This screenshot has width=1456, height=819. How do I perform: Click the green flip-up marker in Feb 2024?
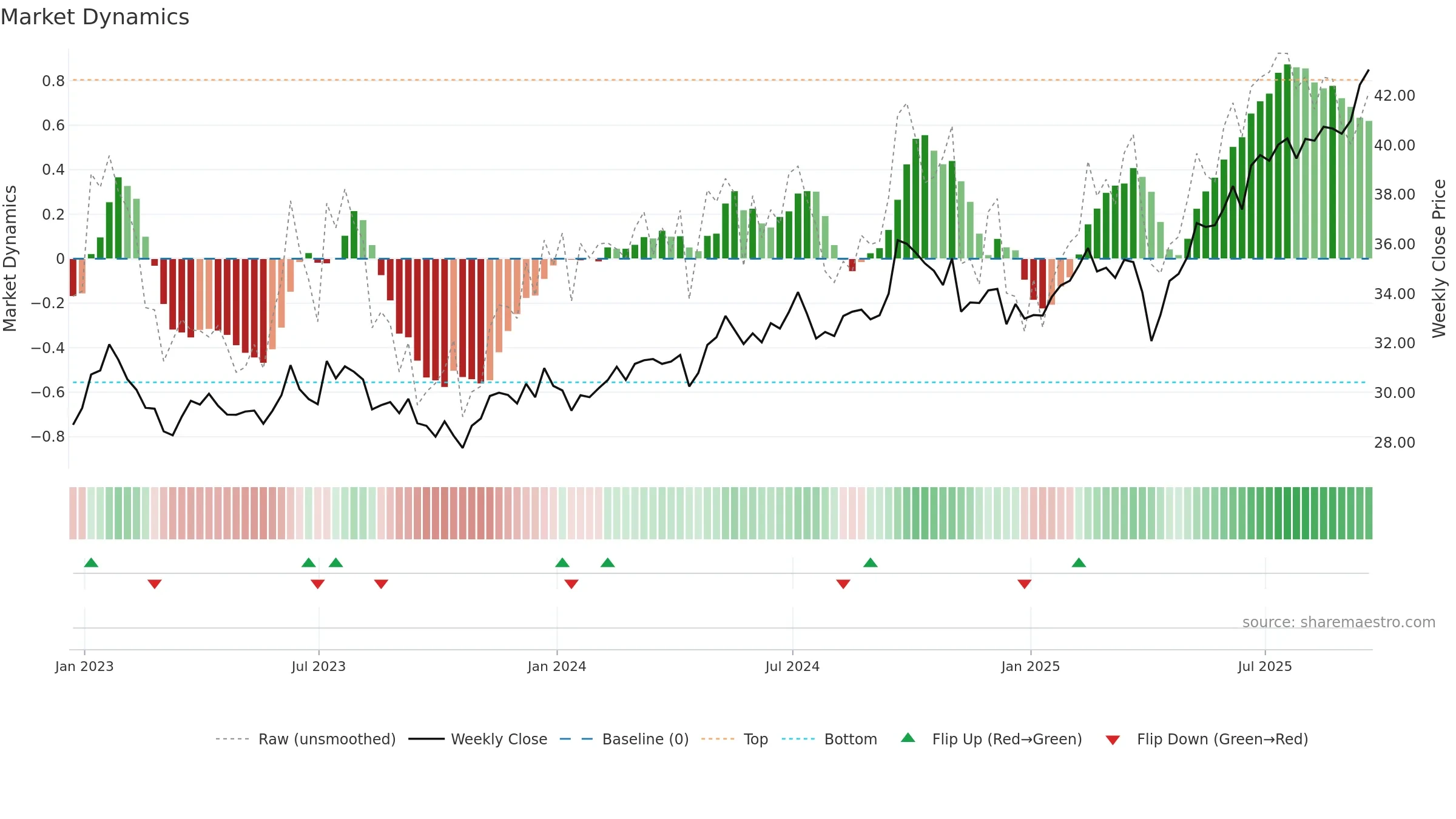pos(608,562)
